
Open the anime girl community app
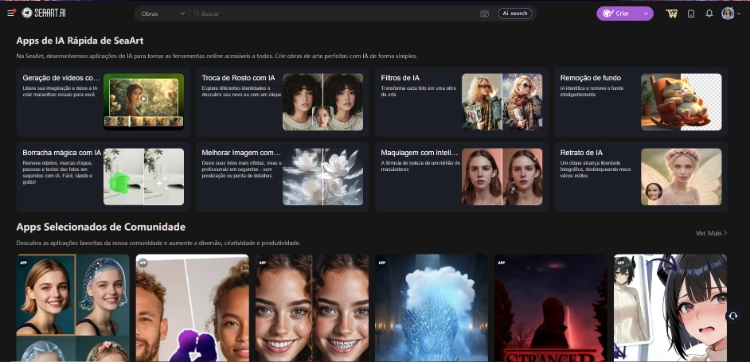(670, 308)
